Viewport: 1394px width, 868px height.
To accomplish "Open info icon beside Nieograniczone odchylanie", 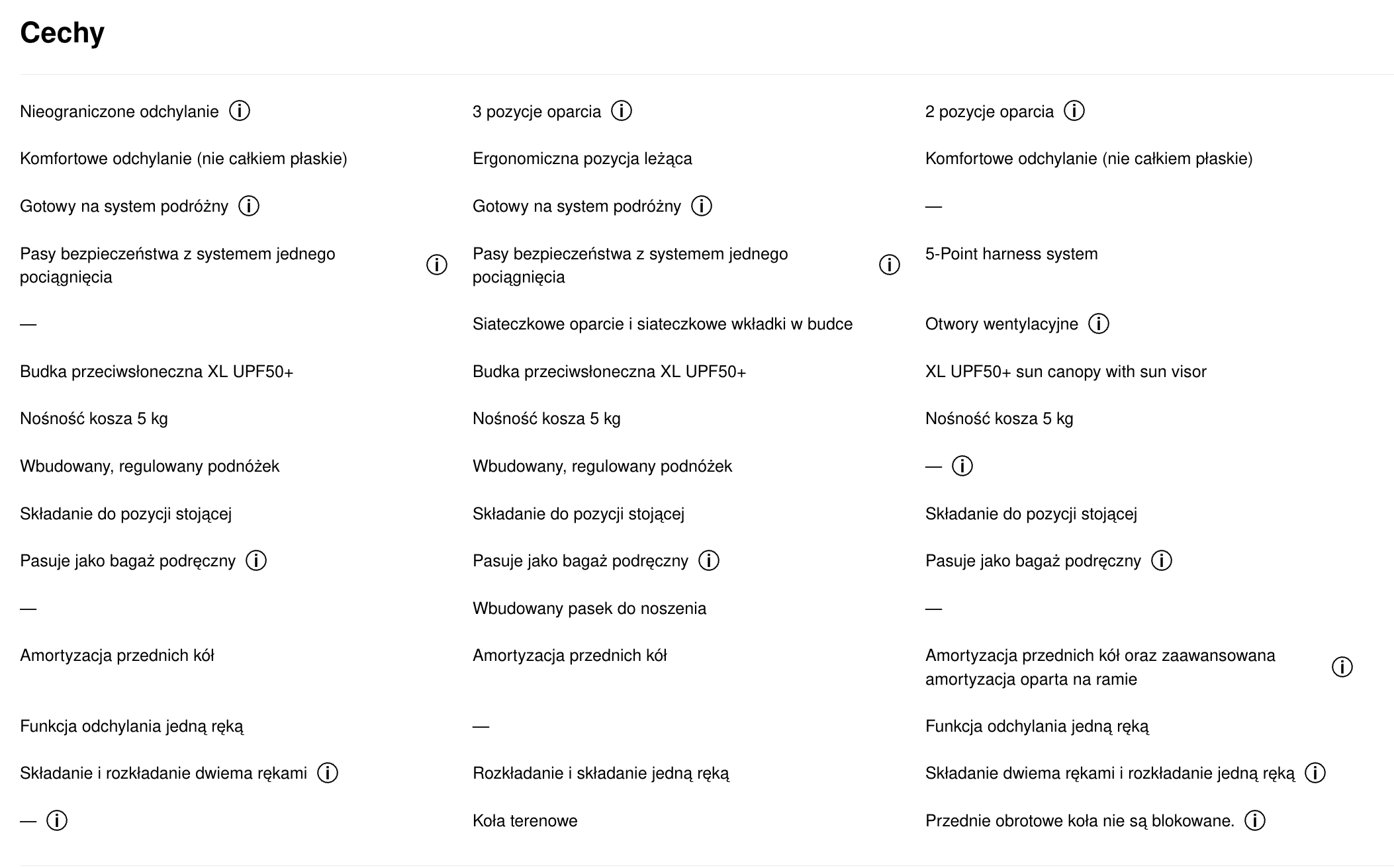I will point(240,111).
